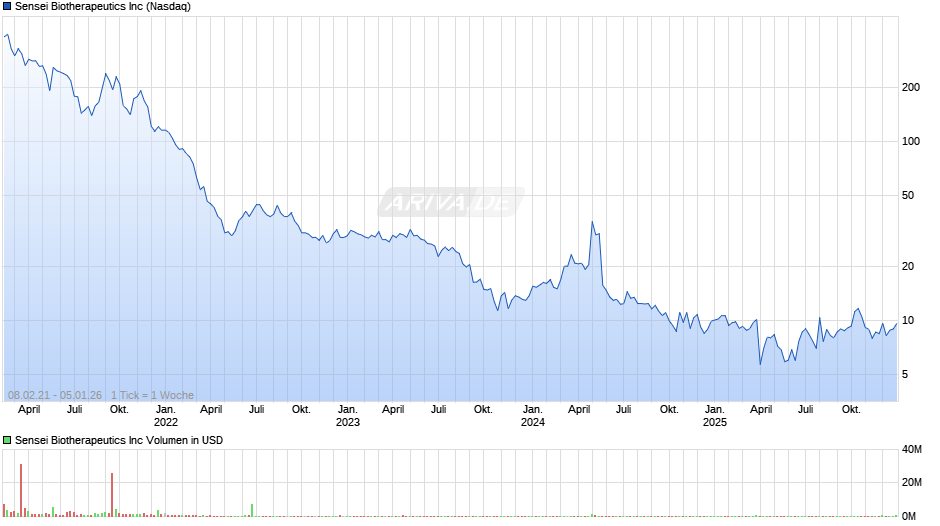Click the 100 price axis label

pyautogui.click(x=911, y=142)
